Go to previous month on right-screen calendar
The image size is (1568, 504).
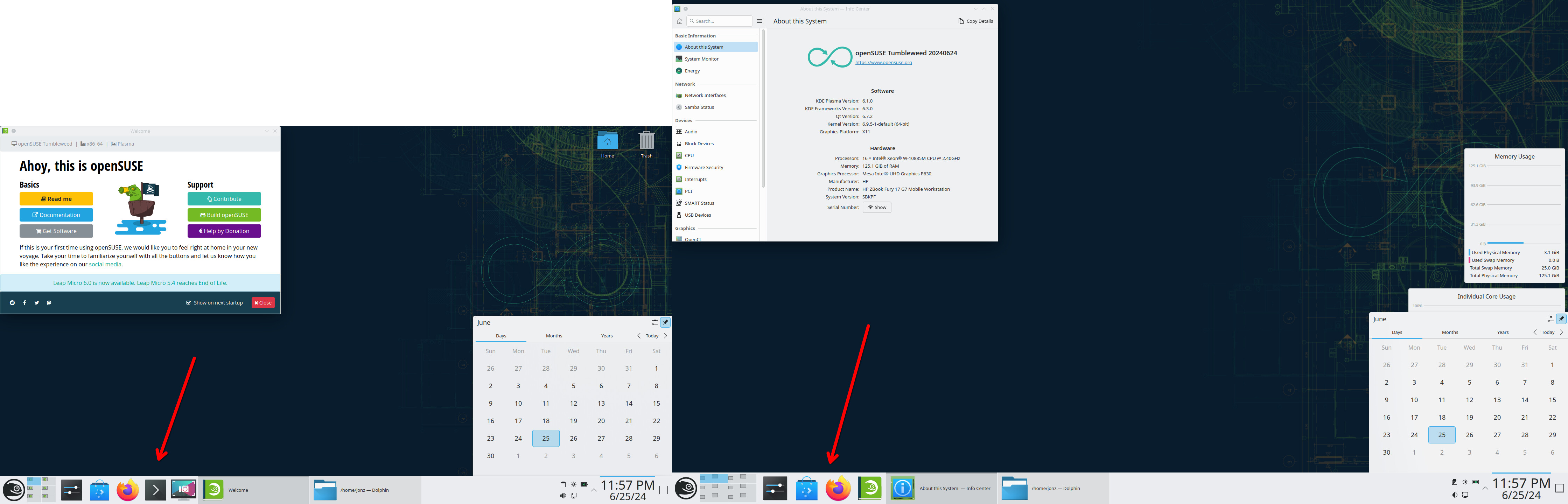pyautogui.click(x=1534, y=332)
